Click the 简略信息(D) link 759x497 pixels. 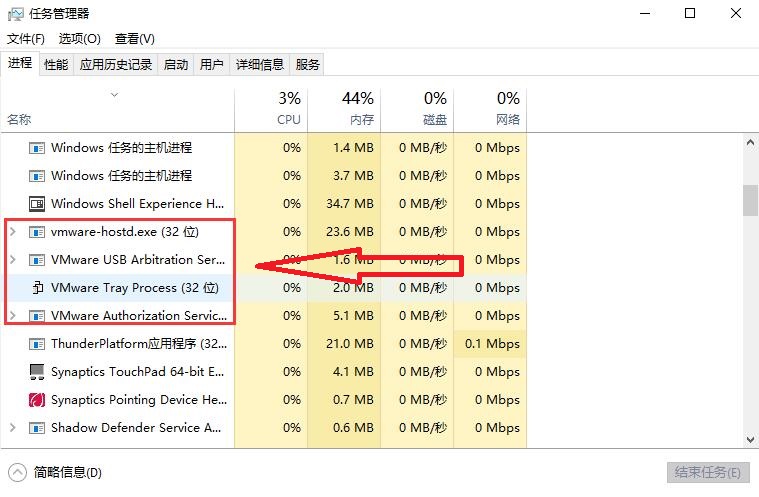(68, 472)
